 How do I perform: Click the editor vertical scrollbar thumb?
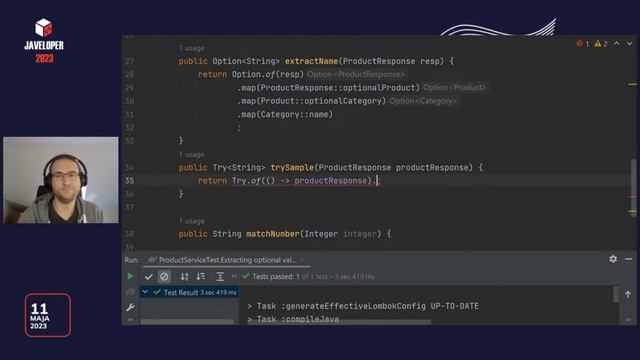[x=633, y=188]
